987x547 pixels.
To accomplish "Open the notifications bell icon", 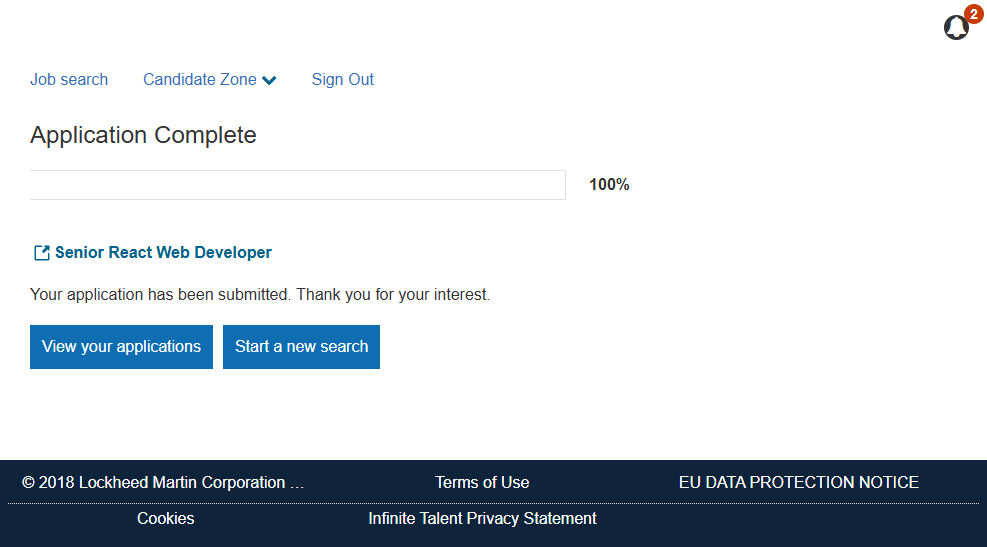I will coord(956,28).
